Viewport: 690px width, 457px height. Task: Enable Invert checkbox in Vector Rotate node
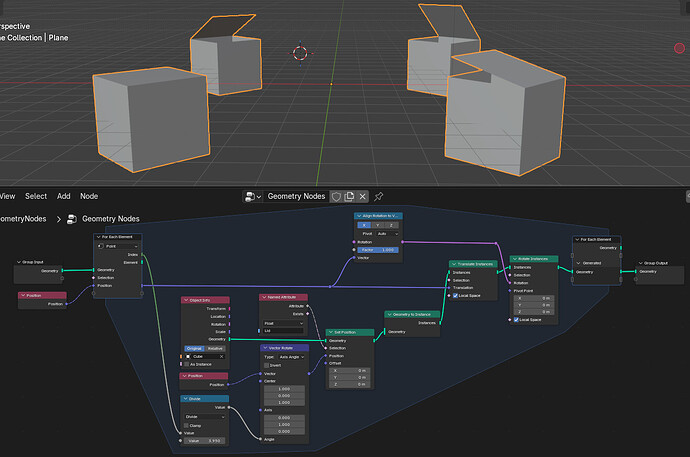(x=267, y=366)
